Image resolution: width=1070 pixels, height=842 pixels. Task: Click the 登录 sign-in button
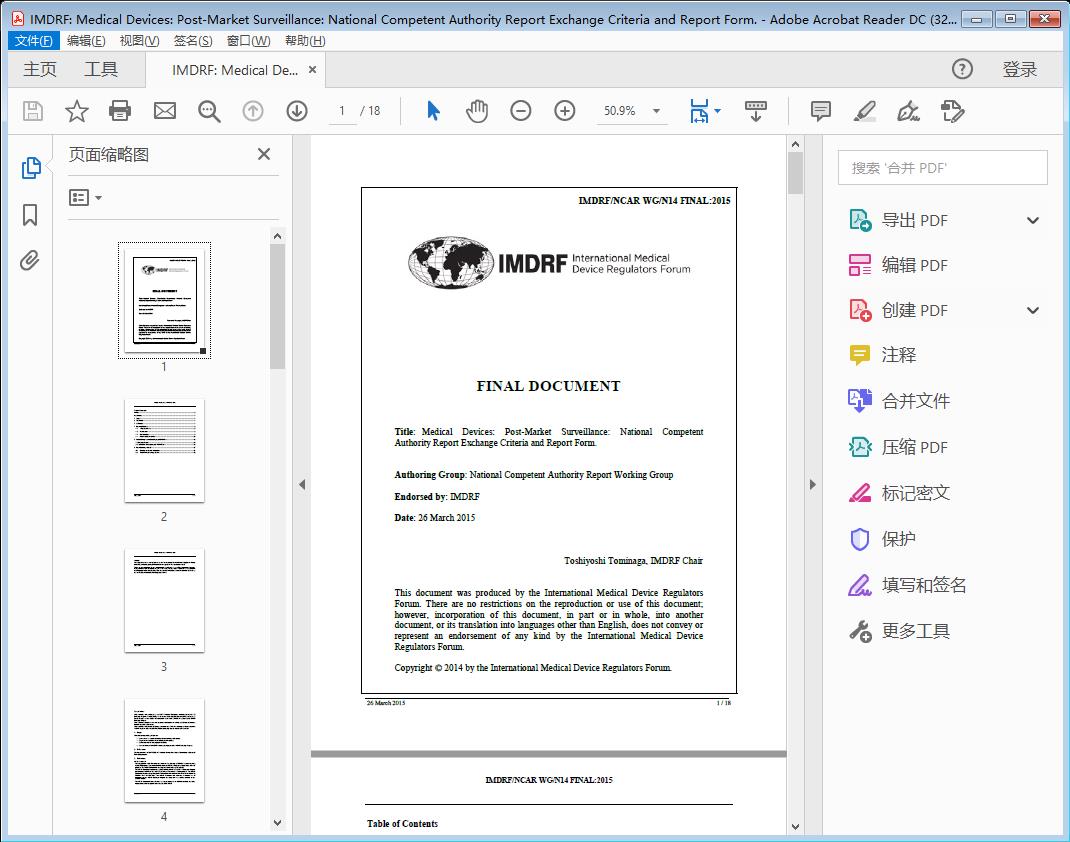coord(1019,69)
